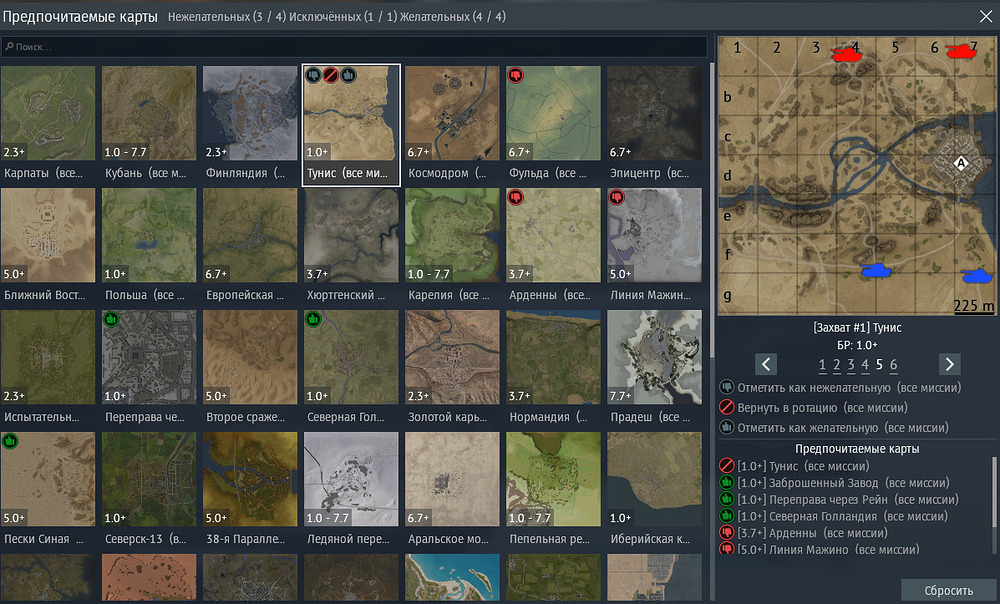Click the map grid scrollbar
Image resolution: width=1000 pixels, height=604 pixels.
click(x=712, y=210)
